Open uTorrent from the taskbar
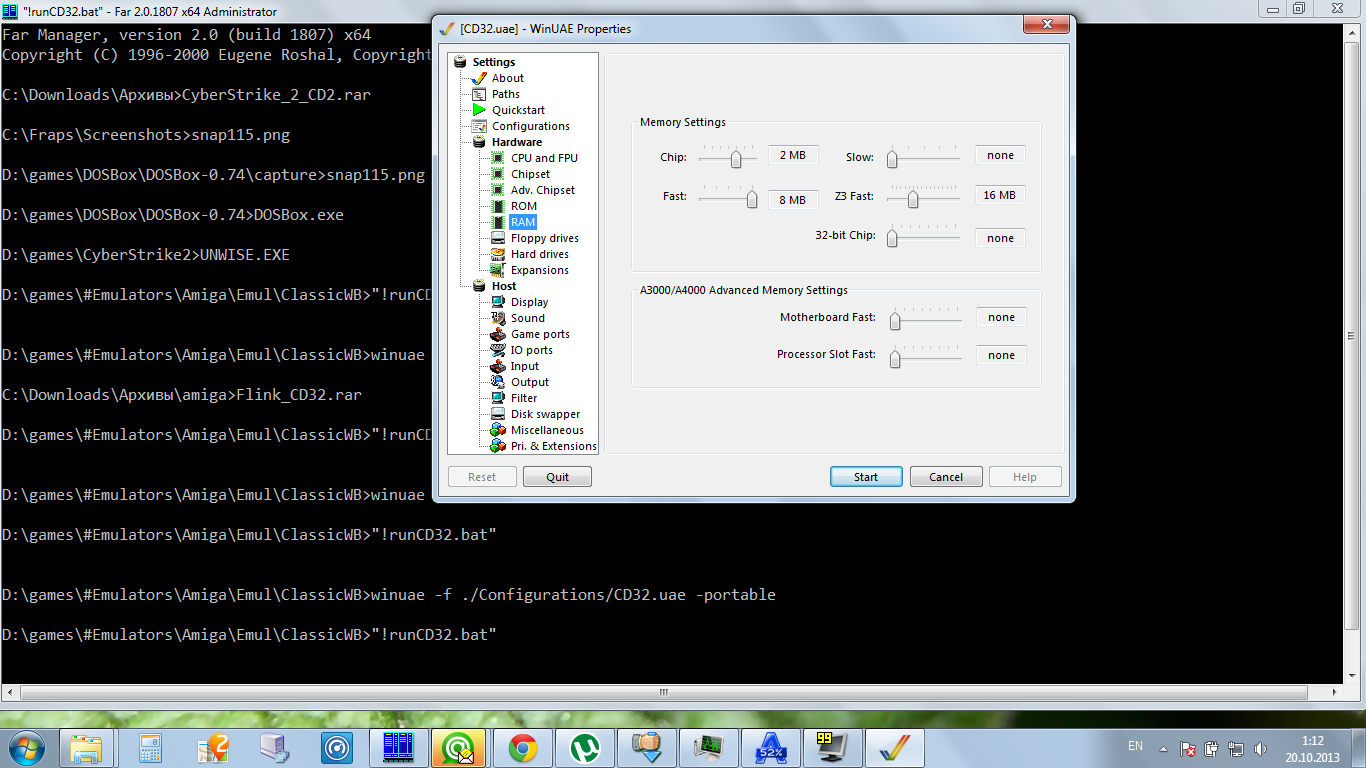1366x768 pixels. point(584,748)
